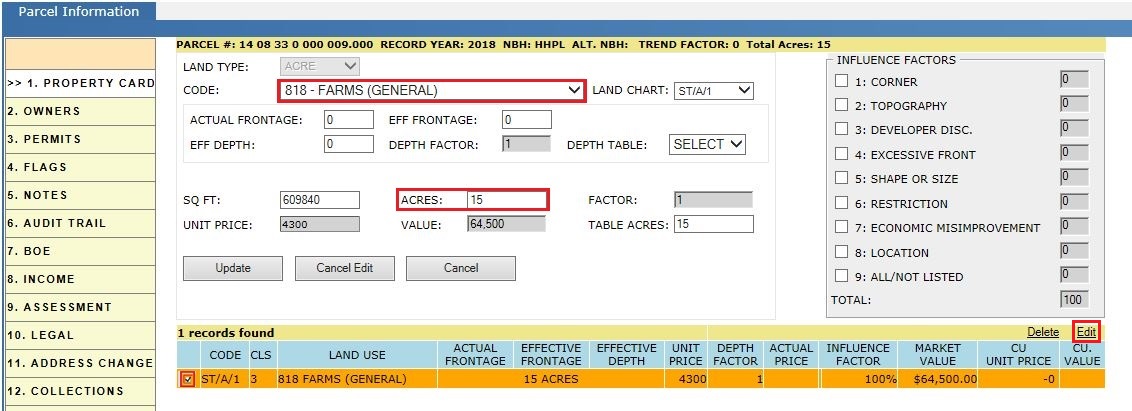Toggle the land record row checkbox
The image size is (1132, 411).
[188, 378]
